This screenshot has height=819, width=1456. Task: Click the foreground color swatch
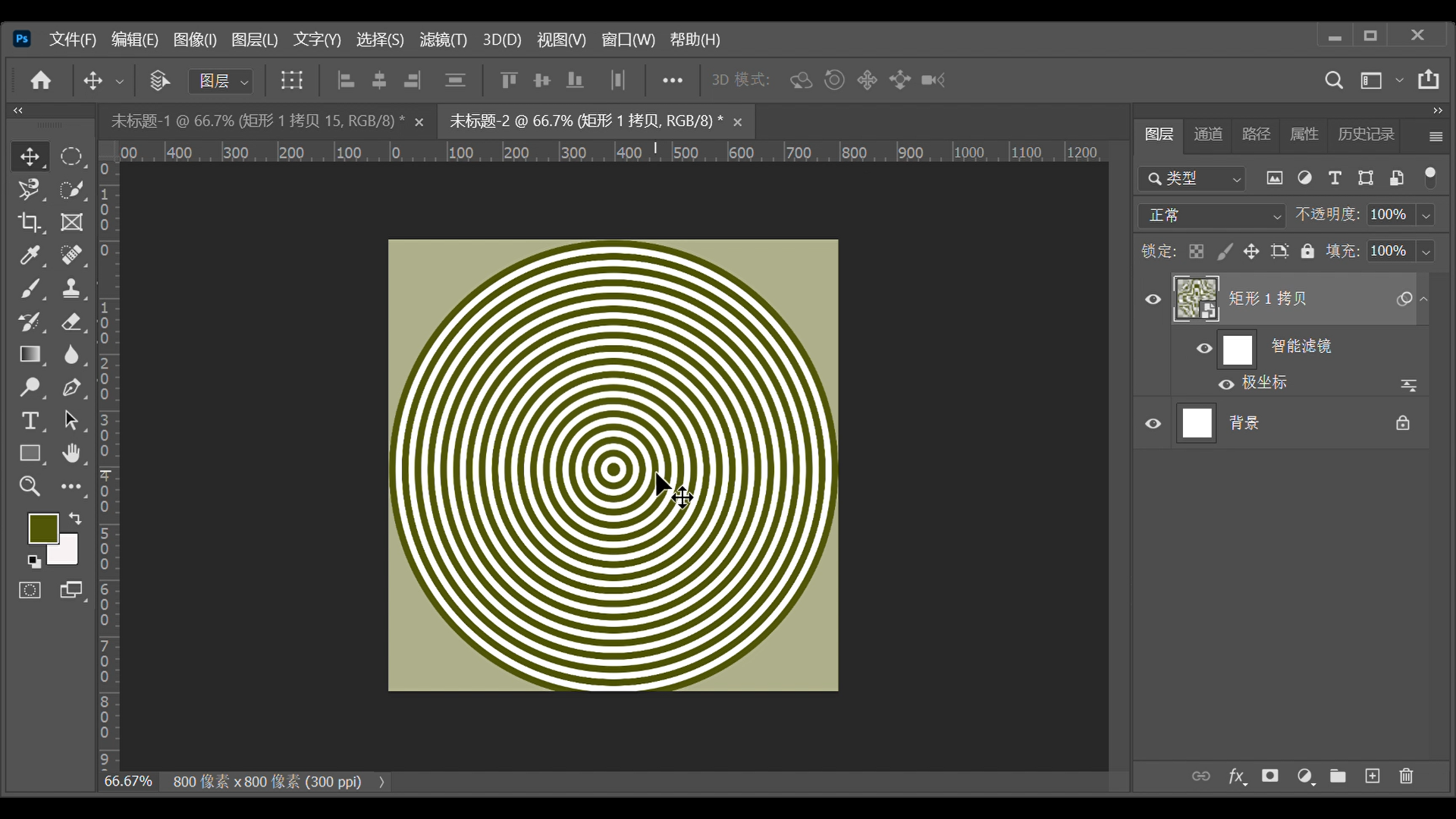tap(43, 529)
